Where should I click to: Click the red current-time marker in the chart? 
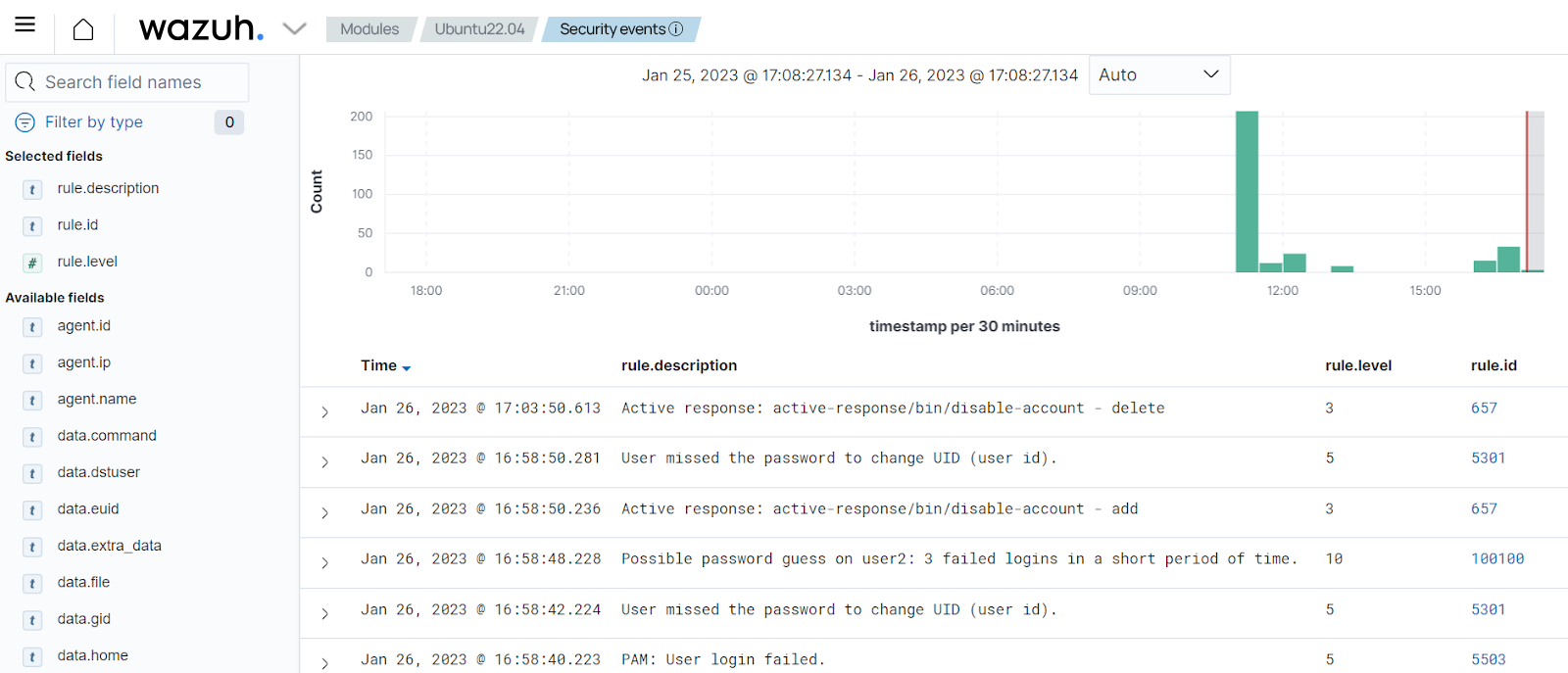(x=1526, y=192)
